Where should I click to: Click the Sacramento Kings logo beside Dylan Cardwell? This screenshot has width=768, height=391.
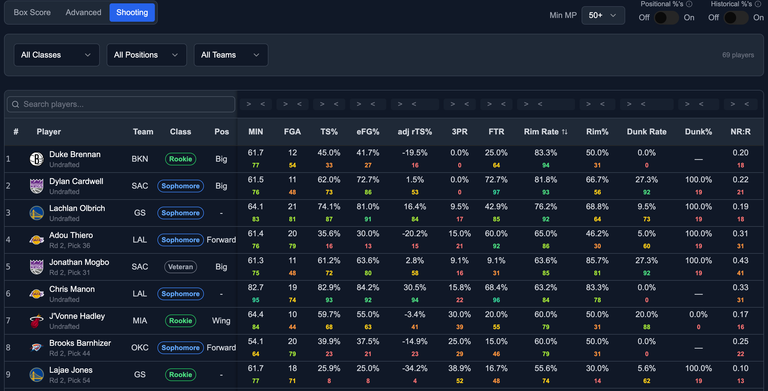37,186
